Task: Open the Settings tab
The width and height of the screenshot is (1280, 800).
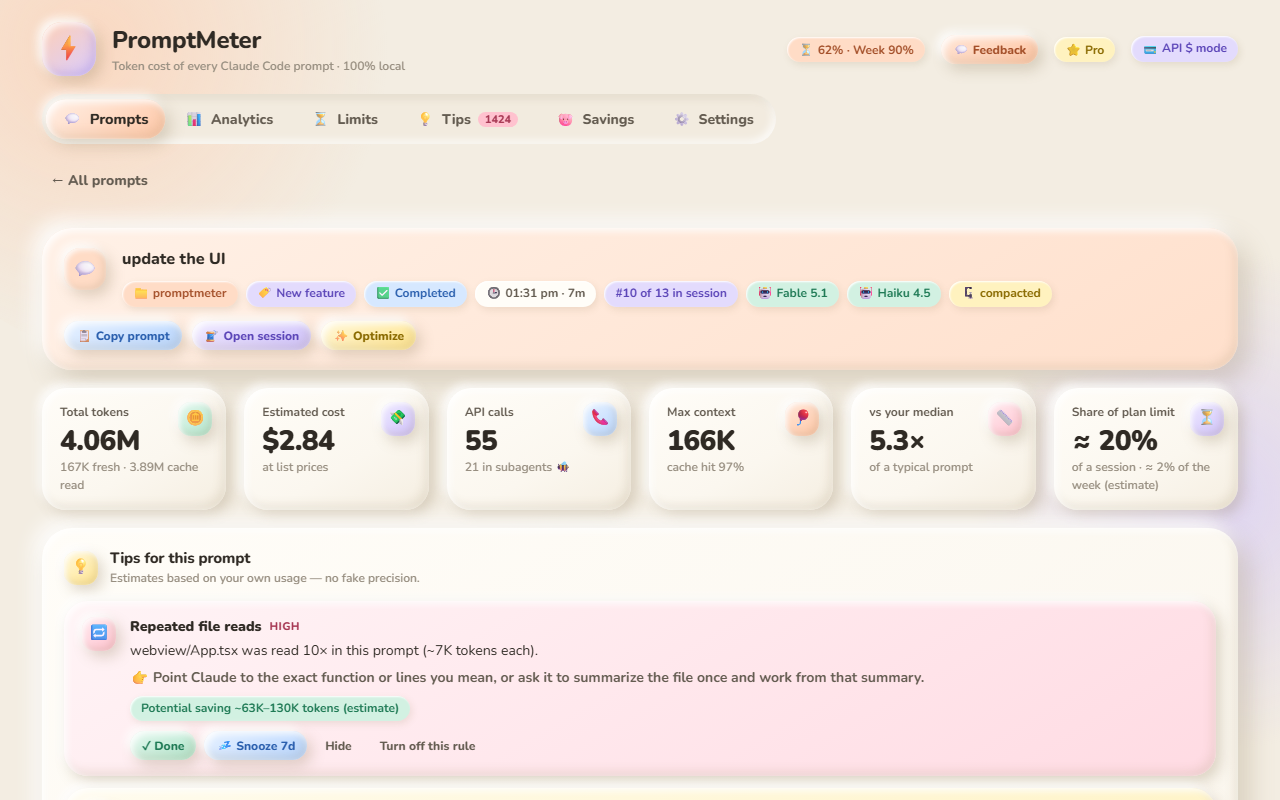Action: pyautogui.click(x=714, y=119)
